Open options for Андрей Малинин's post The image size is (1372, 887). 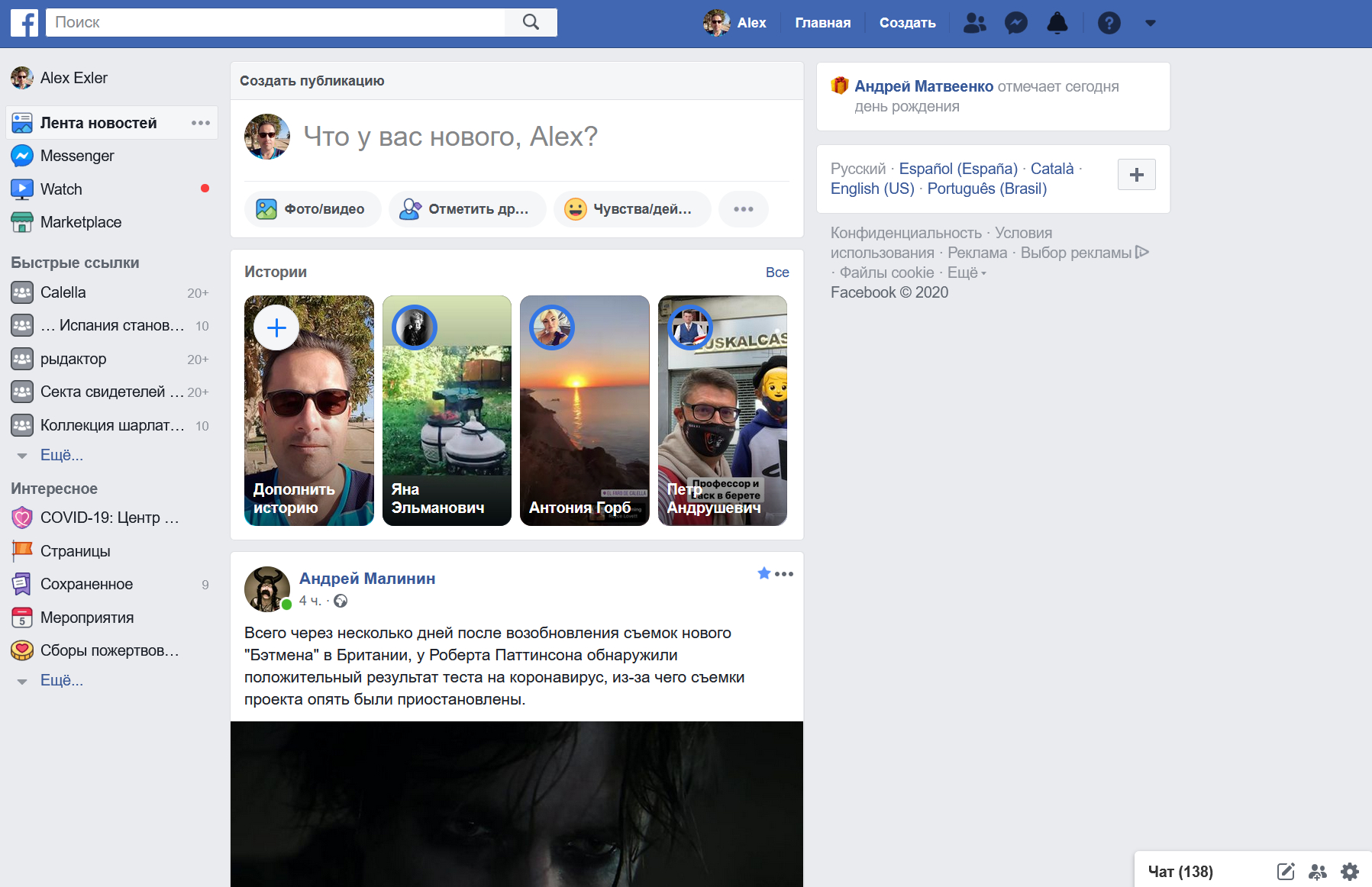click(x=784, y=574)
